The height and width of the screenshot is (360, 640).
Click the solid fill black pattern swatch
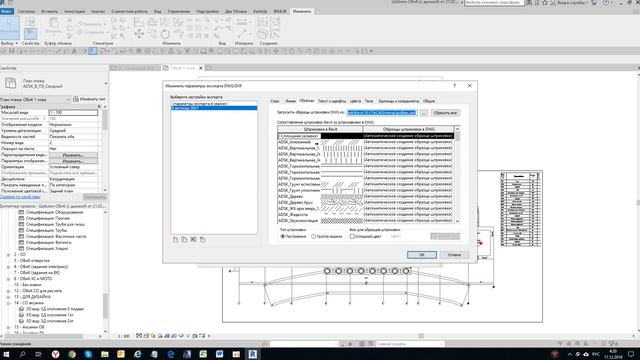(342, 136)
